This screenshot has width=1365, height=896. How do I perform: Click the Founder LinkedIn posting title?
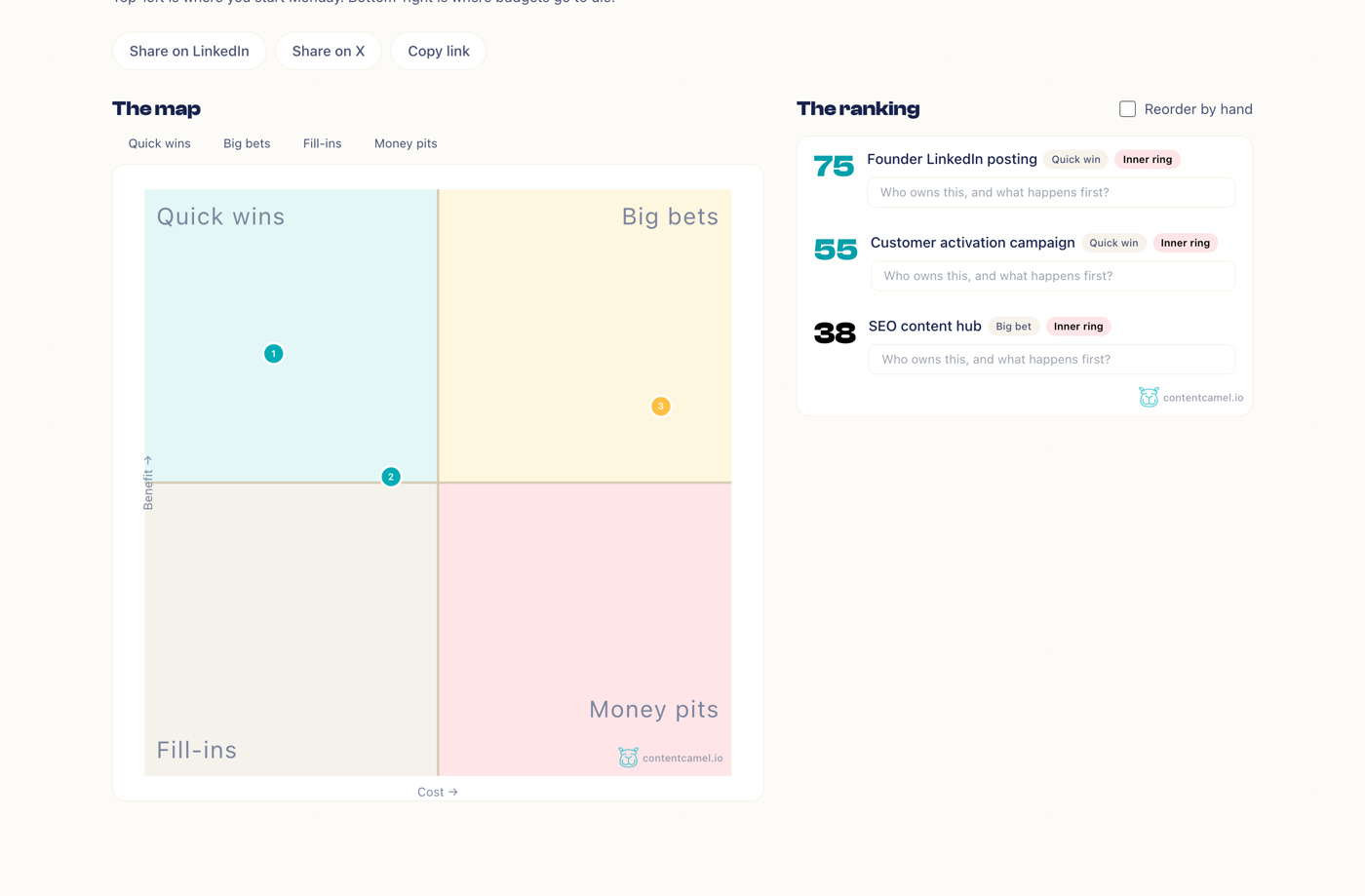(952, 159)
